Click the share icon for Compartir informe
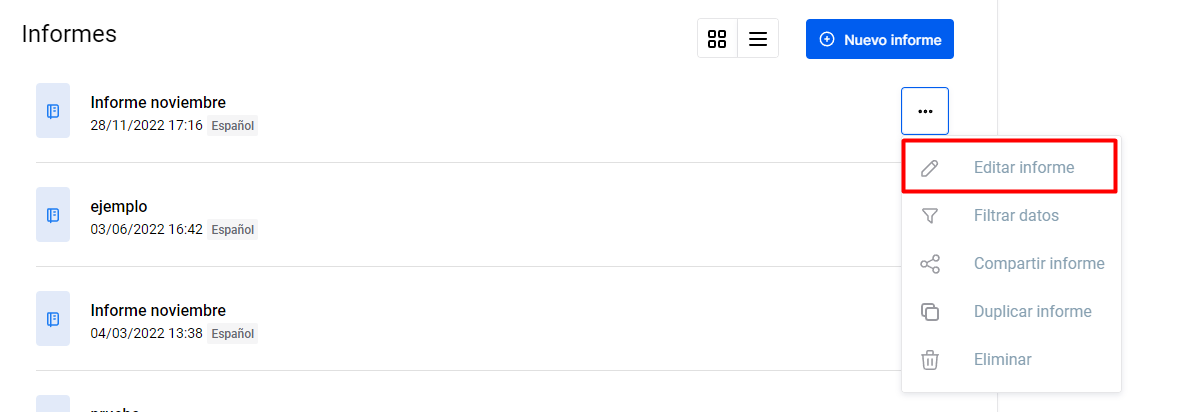Screen dimensions: 1177x412 click(x=929, y=264)
